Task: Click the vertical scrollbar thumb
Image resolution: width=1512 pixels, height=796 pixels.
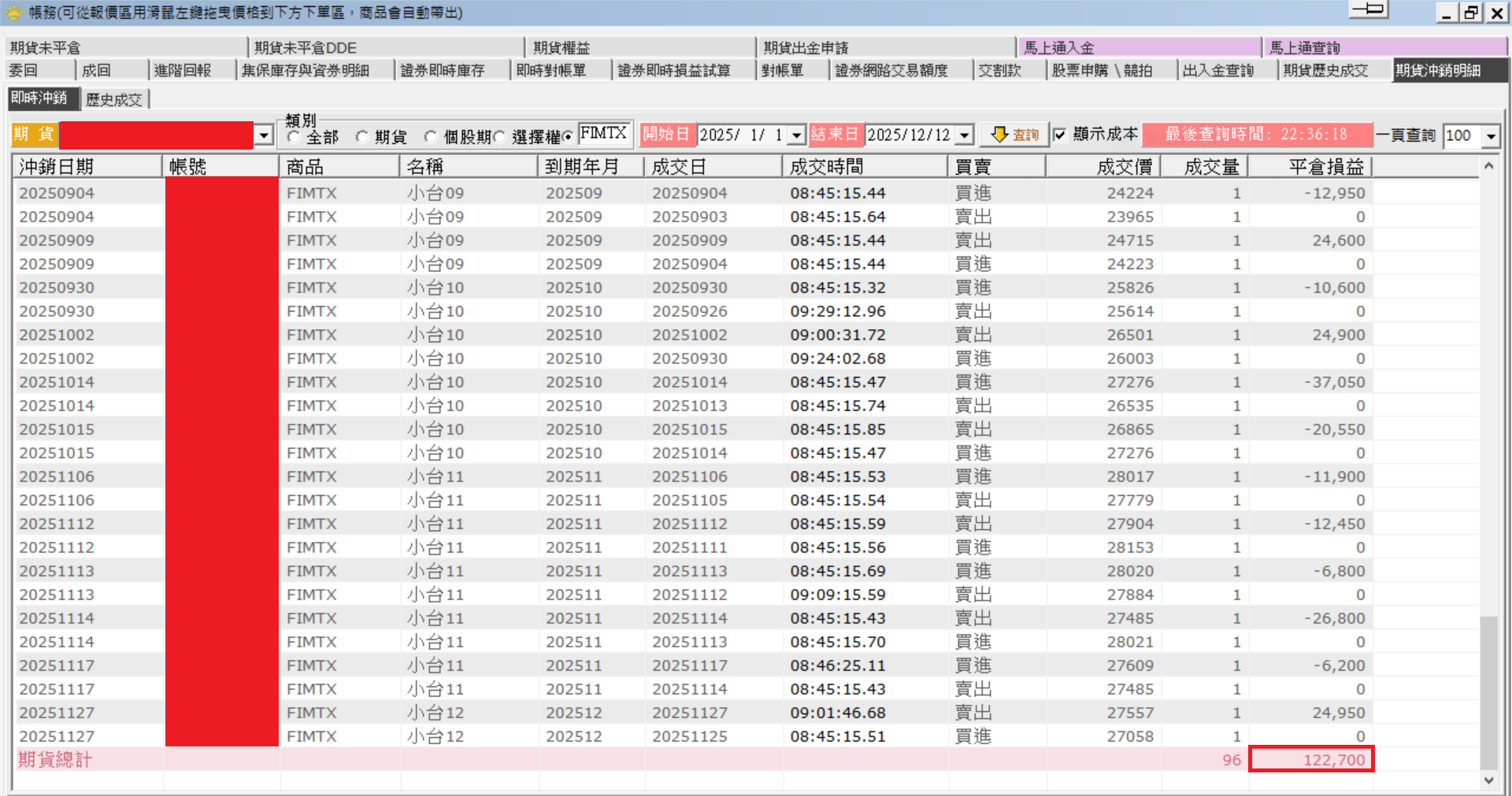Action: coord(1488,691)
